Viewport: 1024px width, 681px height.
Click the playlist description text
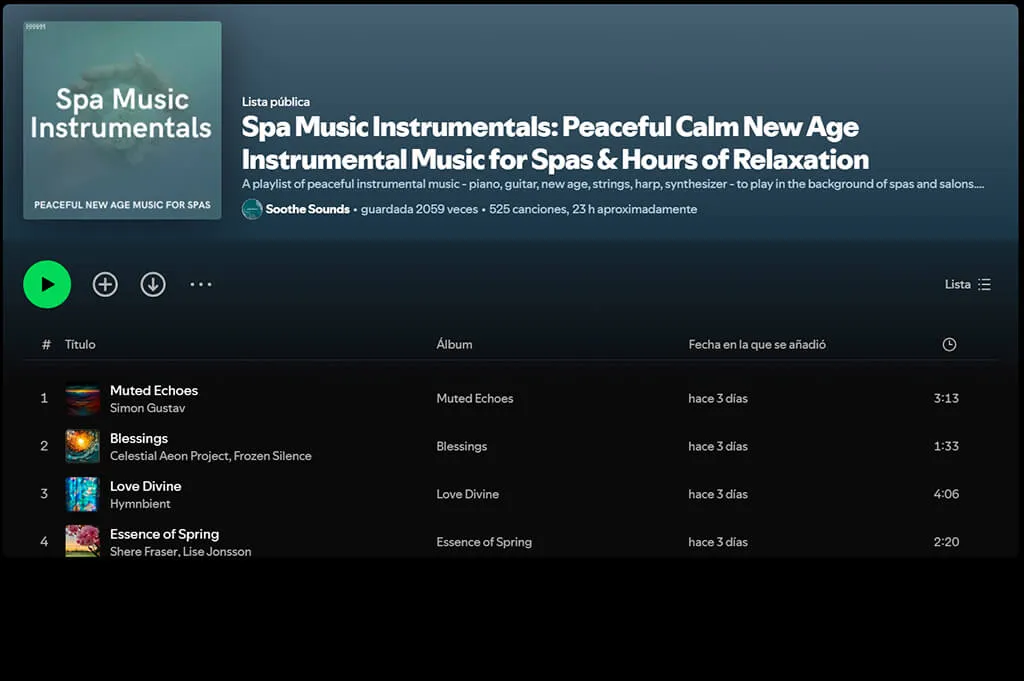[613, 184]
